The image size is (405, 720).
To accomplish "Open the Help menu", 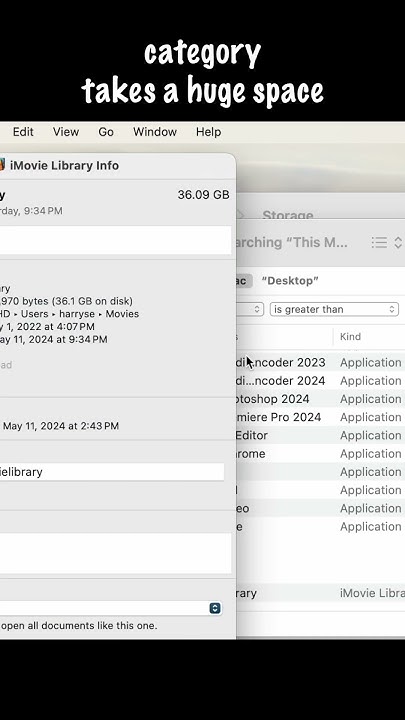I will (x=208, y=132).
